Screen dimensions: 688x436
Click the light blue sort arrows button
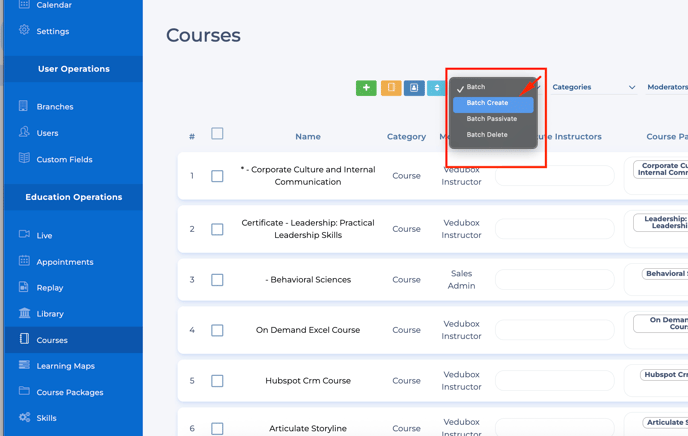coord(436,88)
